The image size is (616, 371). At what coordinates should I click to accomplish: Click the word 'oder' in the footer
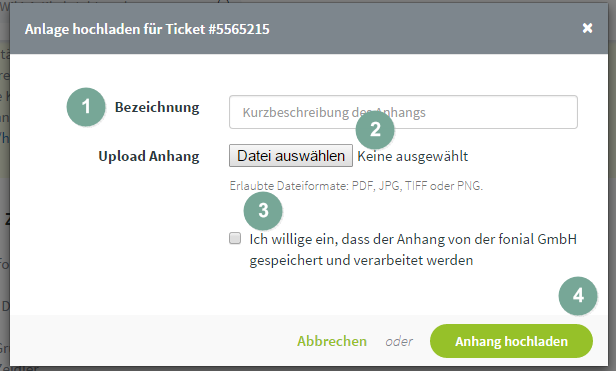pos(399,342)
